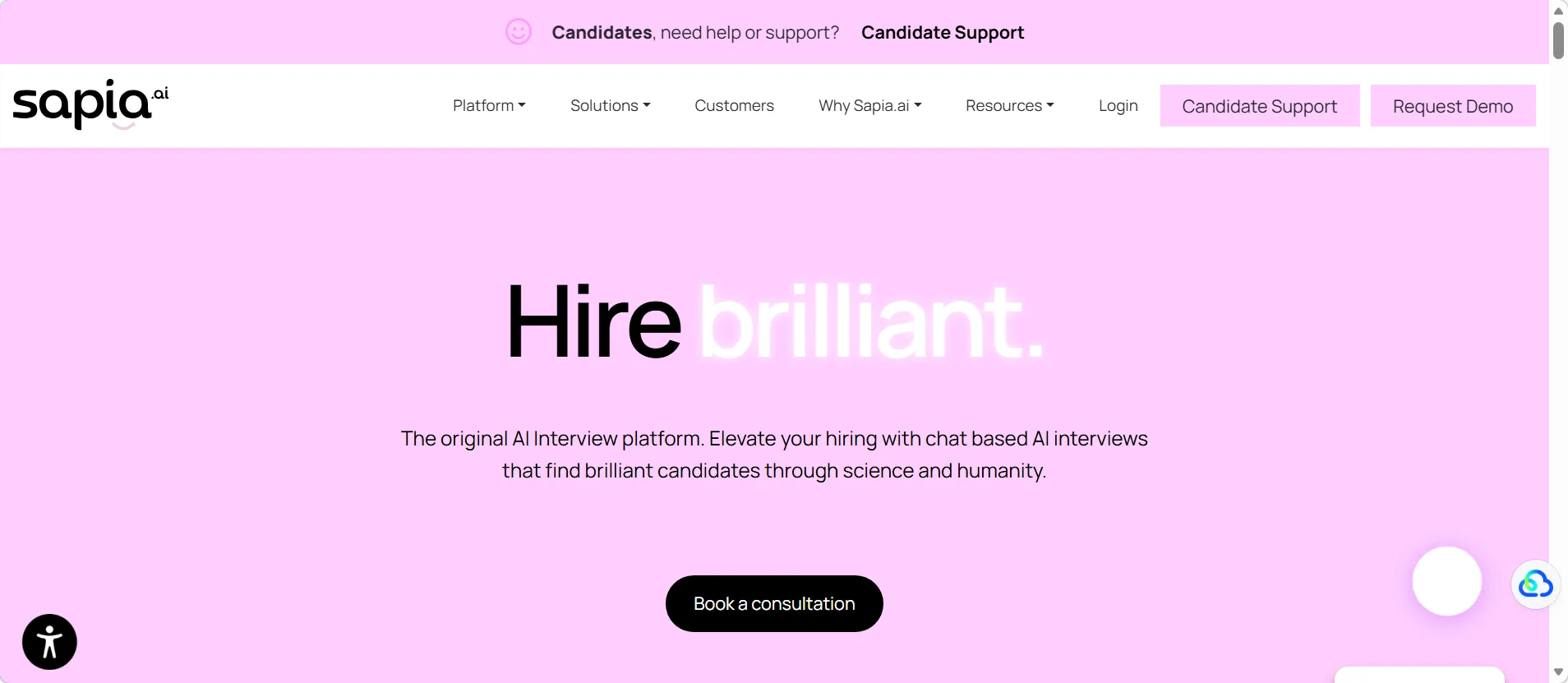
Task: Expand the Platform dropdown menu
Action: click(489, 105)
